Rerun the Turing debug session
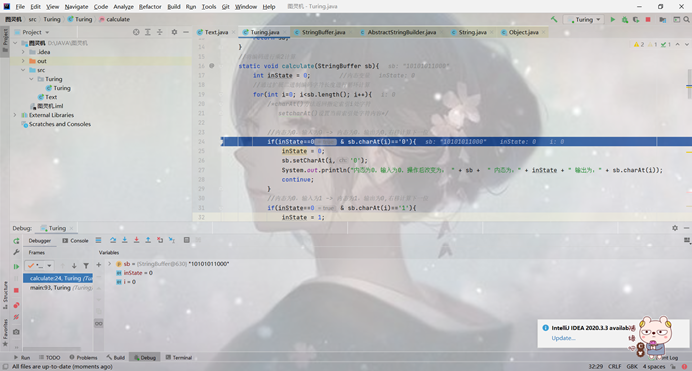Screen dimensions: 692x371 (x=16, y=240)
